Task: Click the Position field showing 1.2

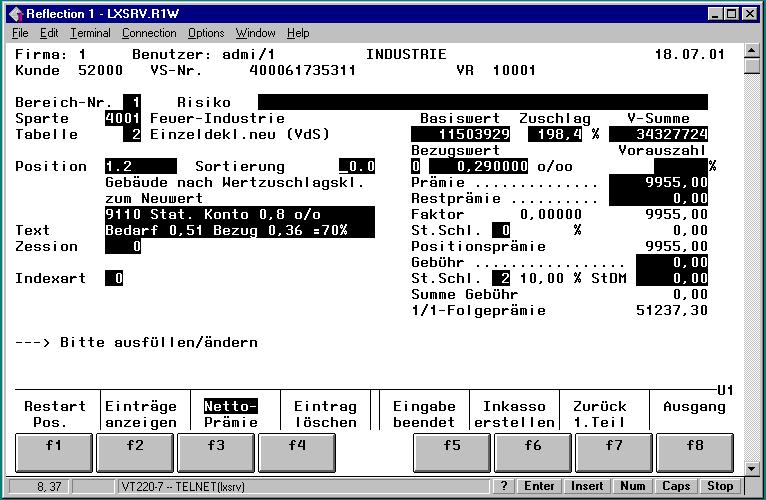Action: tap(141, 166)
